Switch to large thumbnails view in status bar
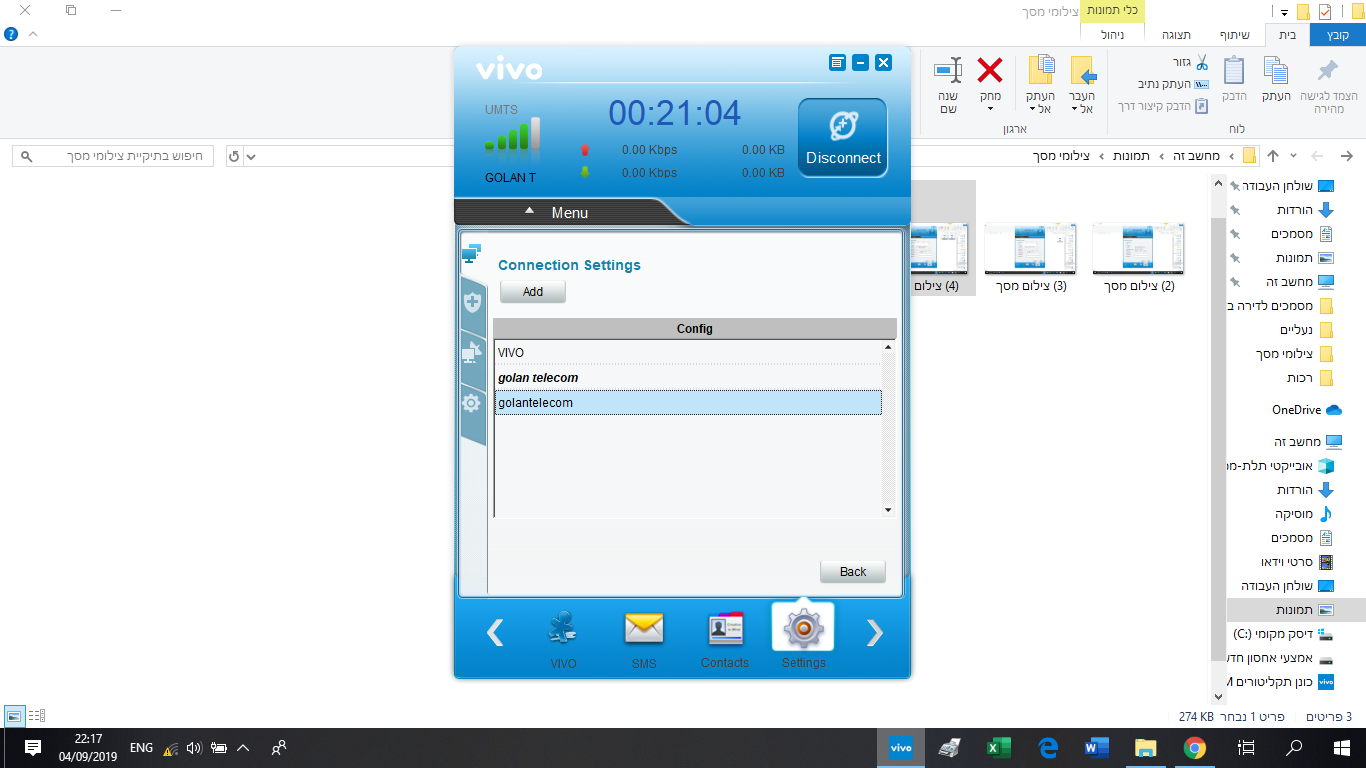The image size is (1366, 768). click(x=14, y=716)
